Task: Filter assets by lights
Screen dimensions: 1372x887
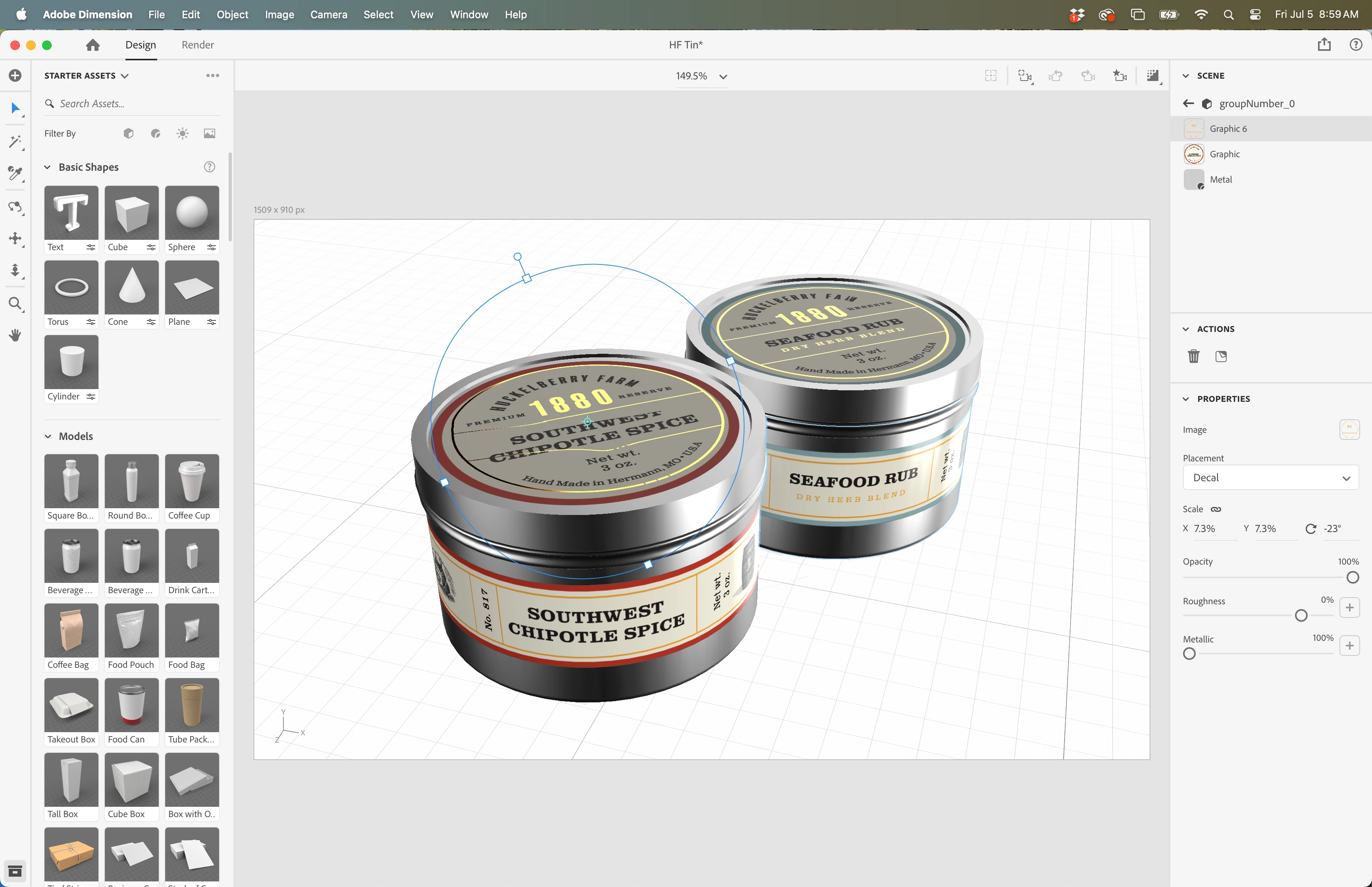Action: click(x=183, y=134)
